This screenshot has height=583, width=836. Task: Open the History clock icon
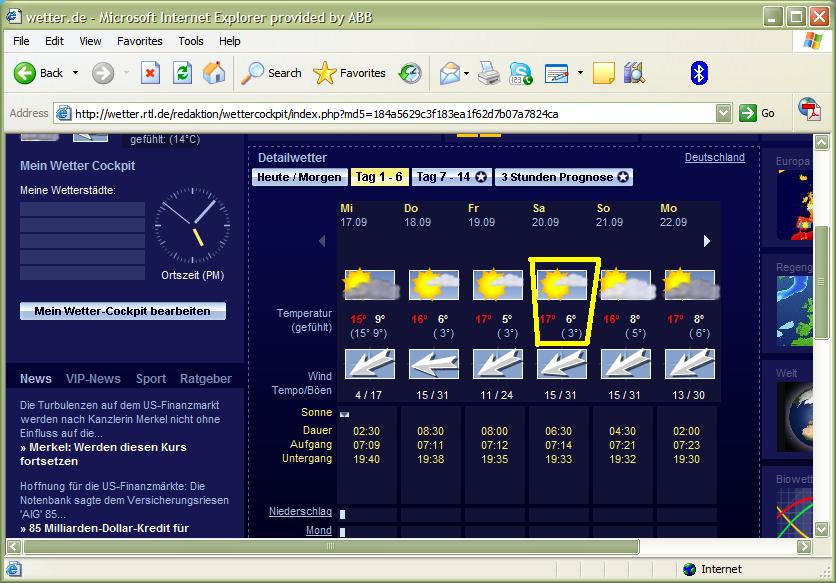410,73
